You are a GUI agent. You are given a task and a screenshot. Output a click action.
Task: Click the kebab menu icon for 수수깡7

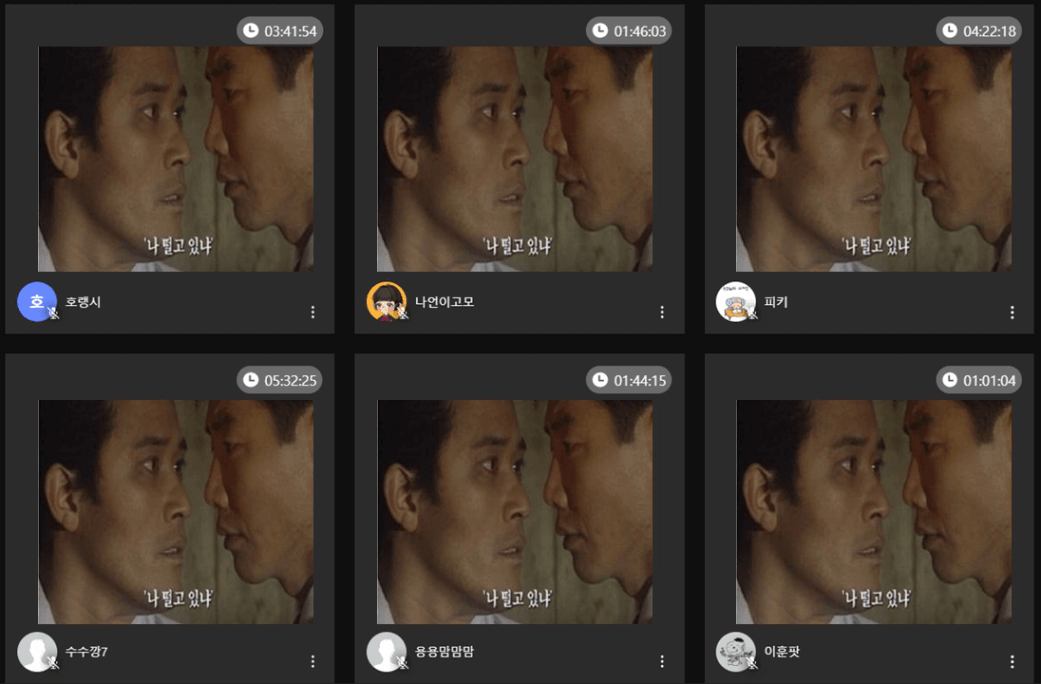(313, 661)
